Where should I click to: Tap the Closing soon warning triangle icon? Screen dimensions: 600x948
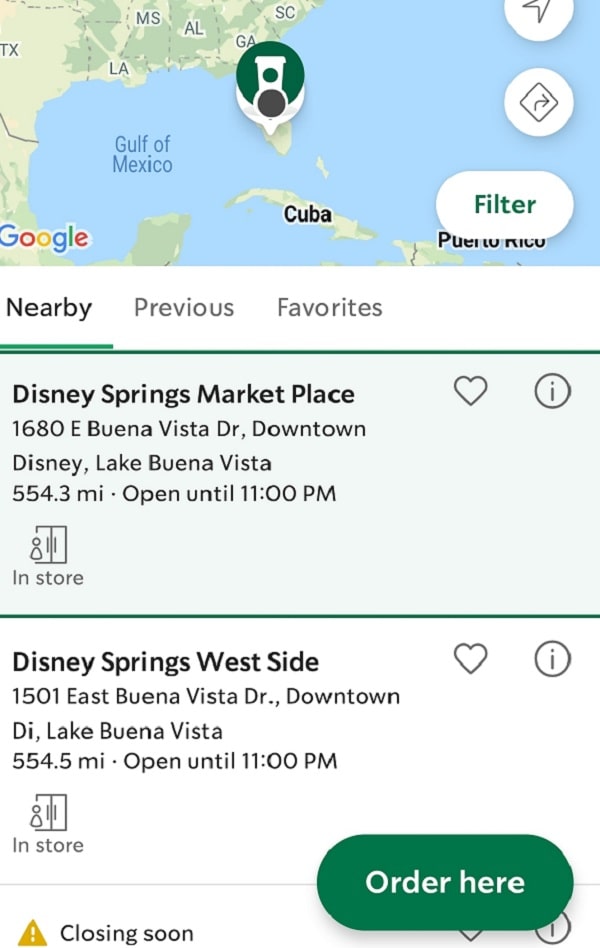click(32, 933)
